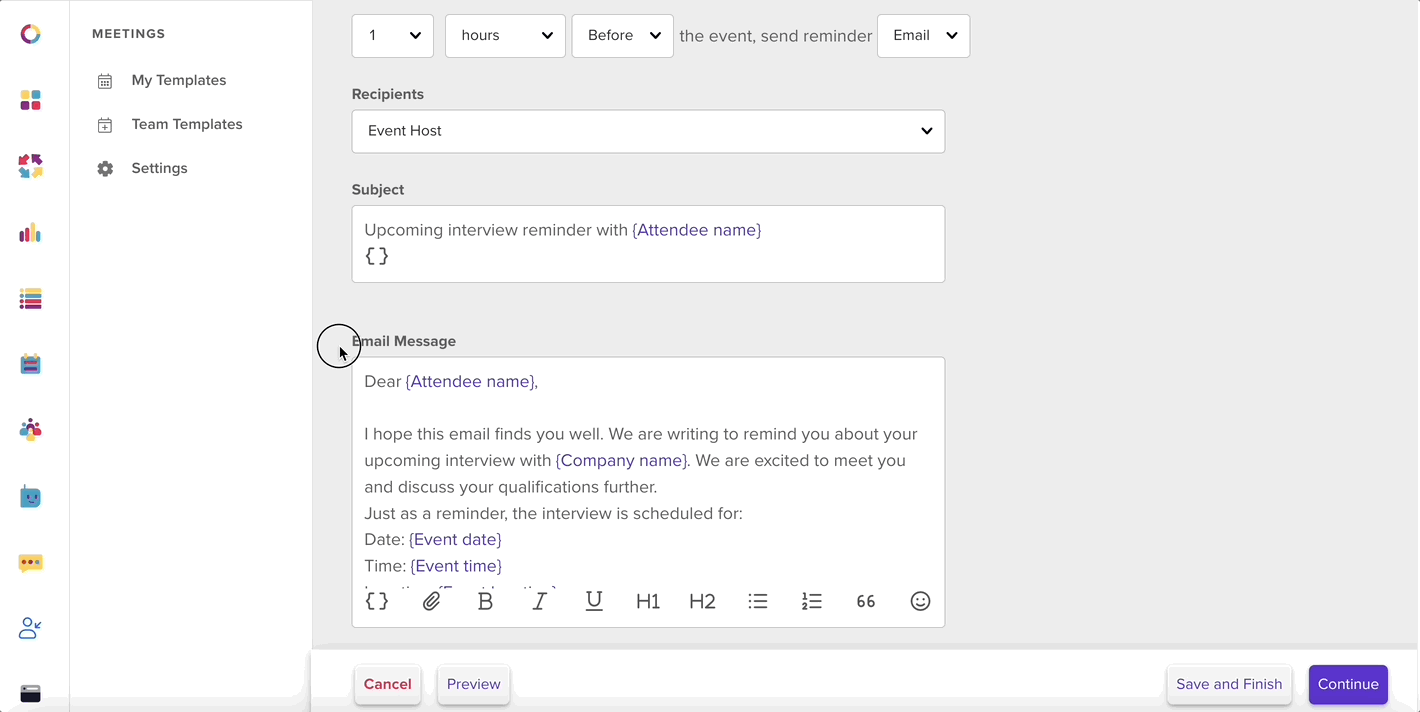Open Team Templates in Meetings menu

point(187,125)
